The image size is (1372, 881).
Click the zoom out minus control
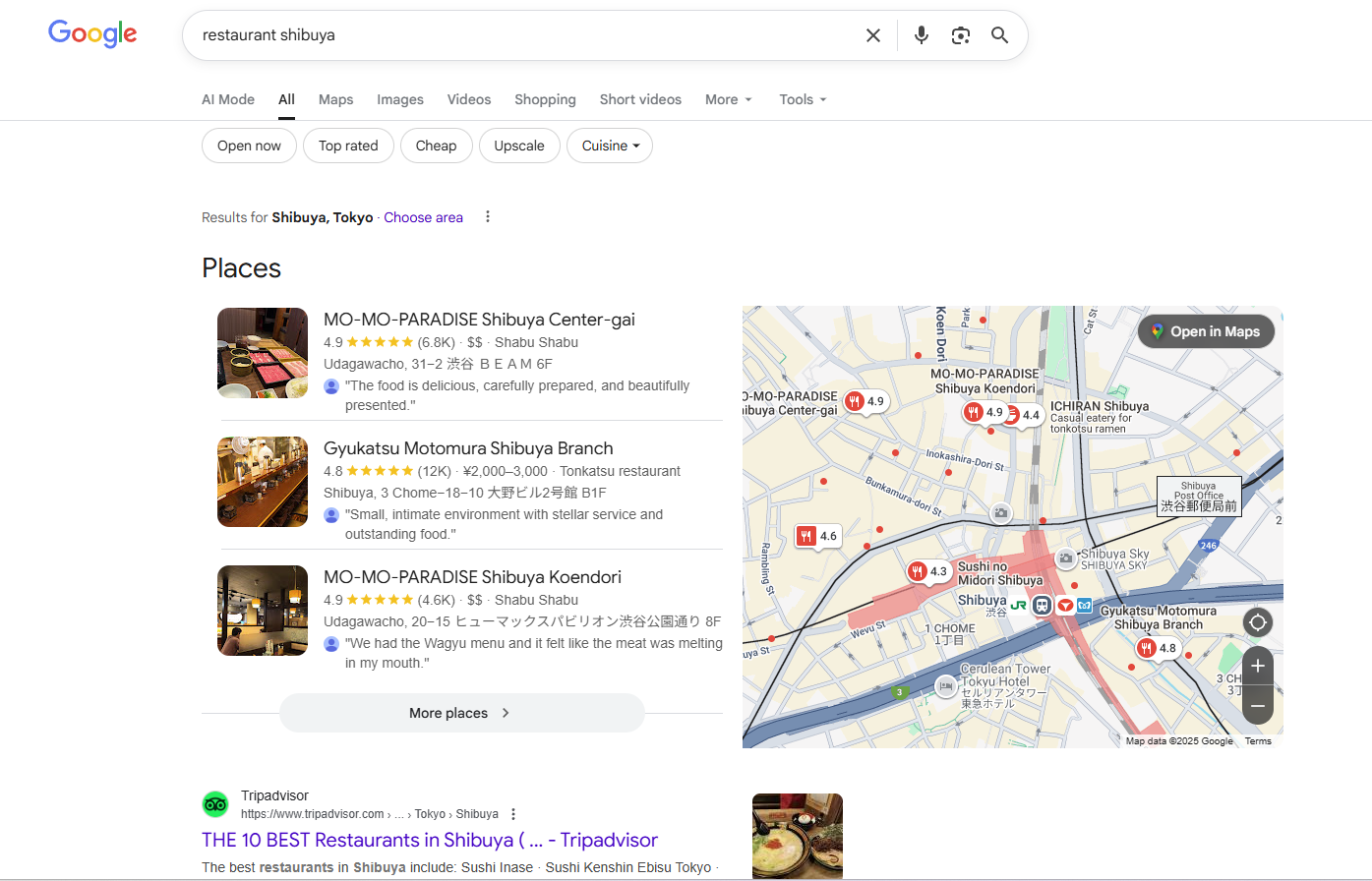tap(1257, 705)
